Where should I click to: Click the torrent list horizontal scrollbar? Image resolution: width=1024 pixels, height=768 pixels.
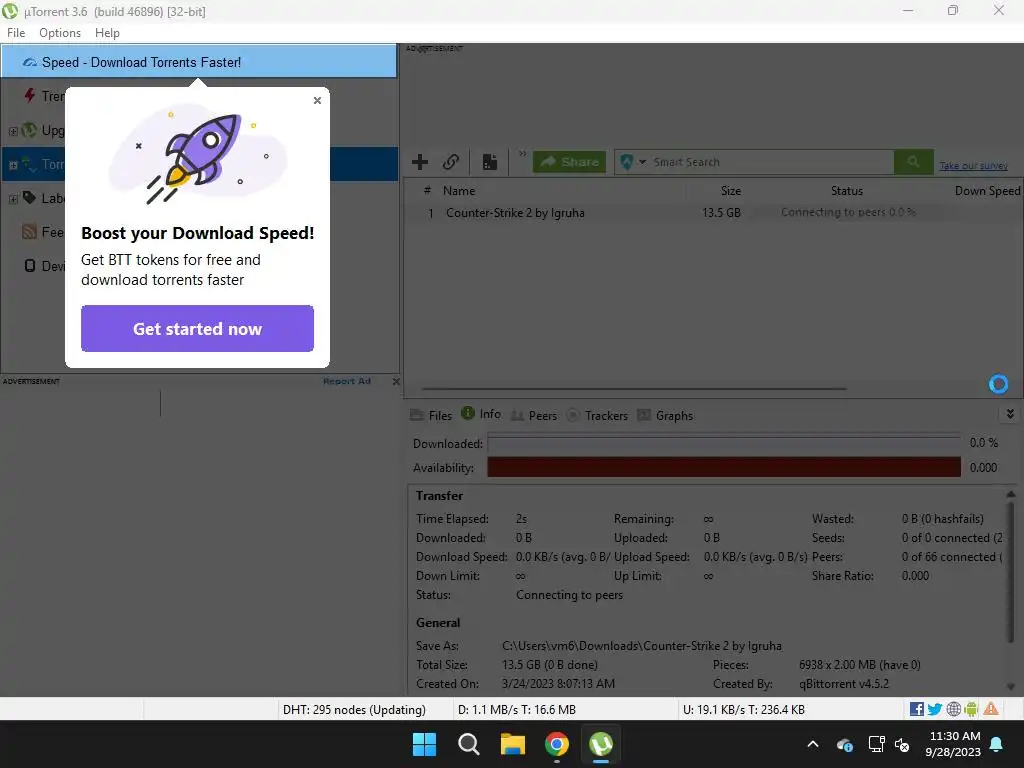click(633, 389)
